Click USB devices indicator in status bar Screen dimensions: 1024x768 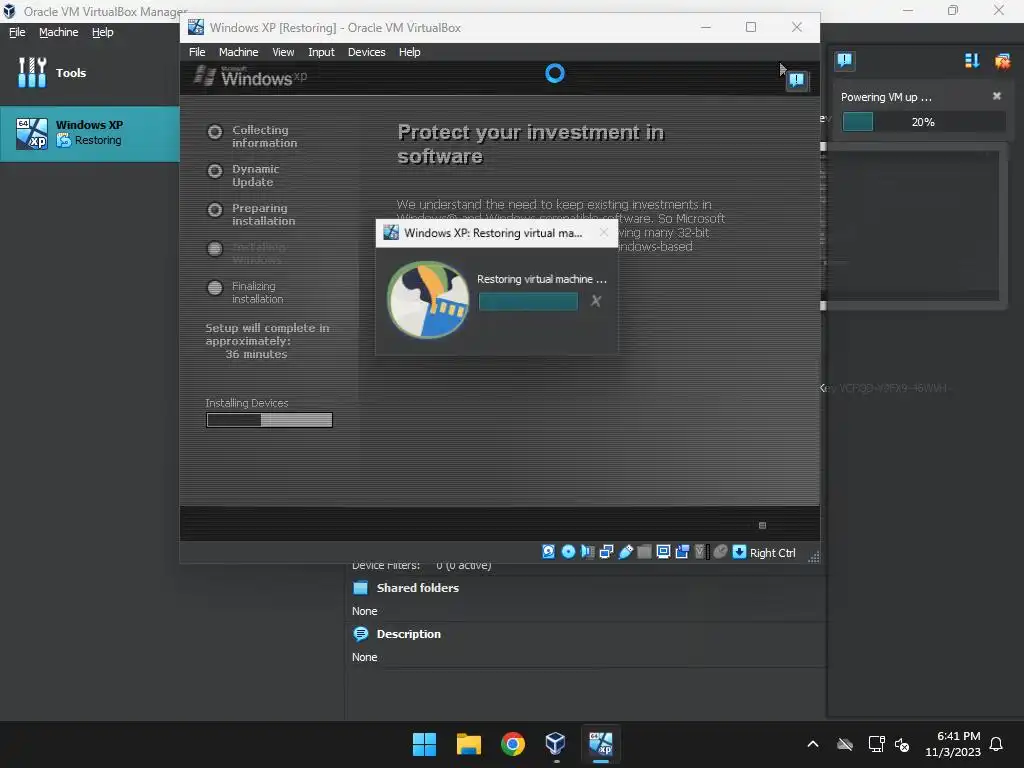coord(625,552)
